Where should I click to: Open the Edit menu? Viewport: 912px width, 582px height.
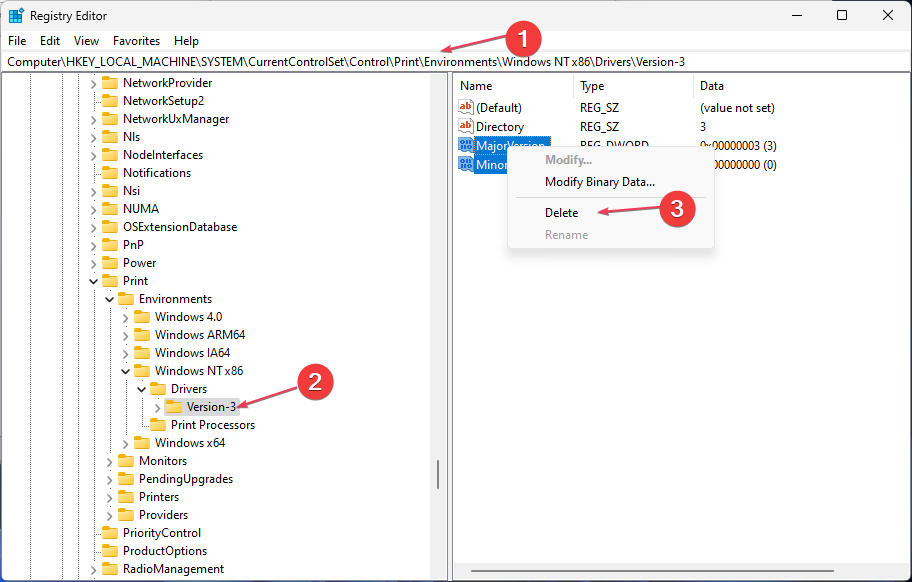50,41
